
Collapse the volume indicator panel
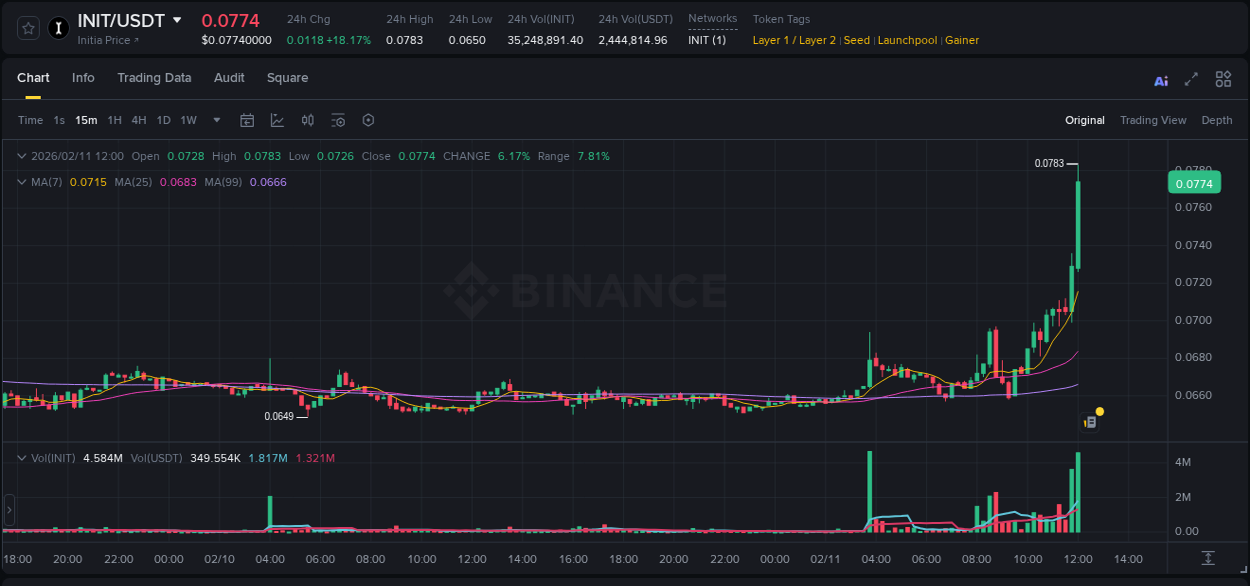20,457
